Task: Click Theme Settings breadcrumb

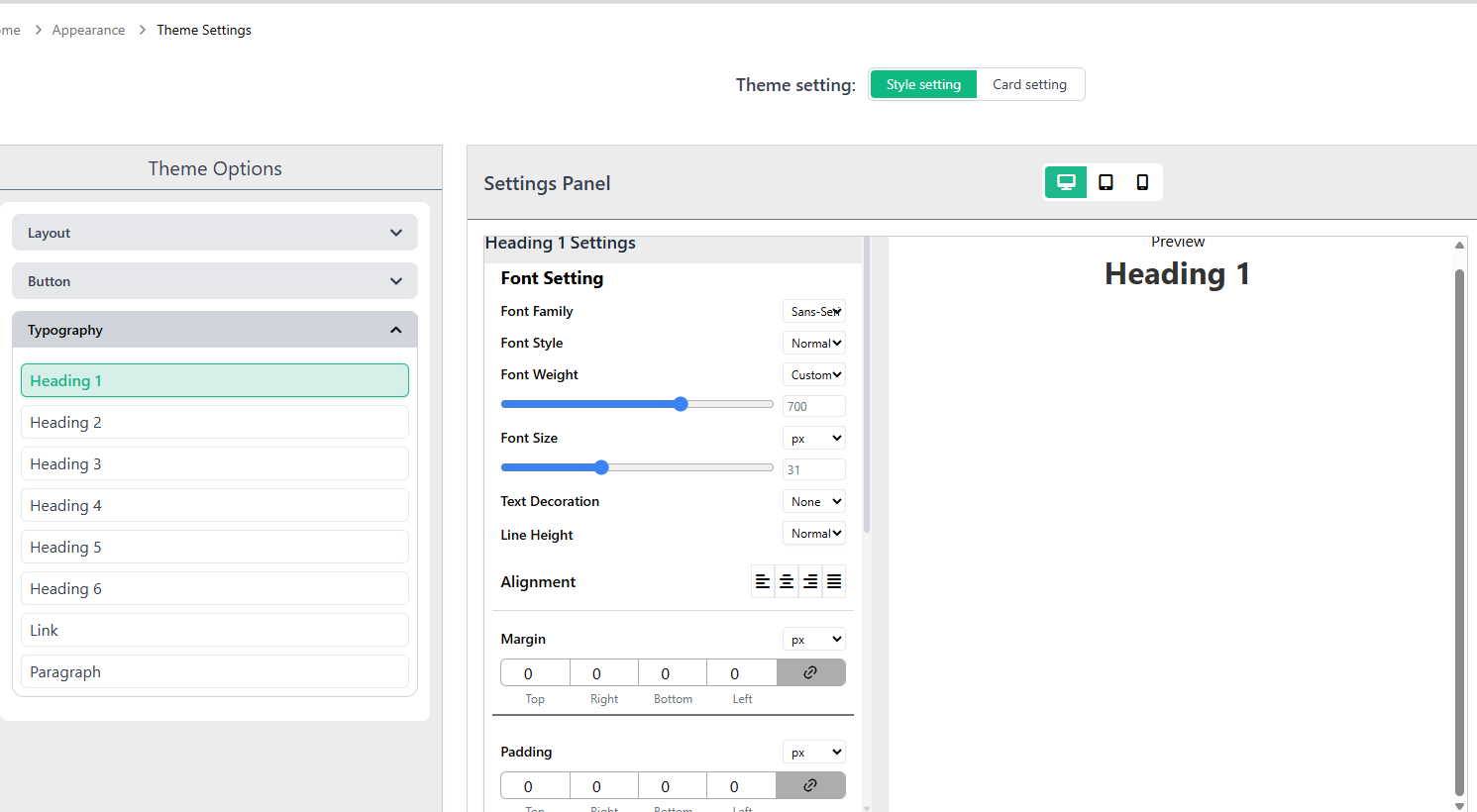Action: (204, 30)
